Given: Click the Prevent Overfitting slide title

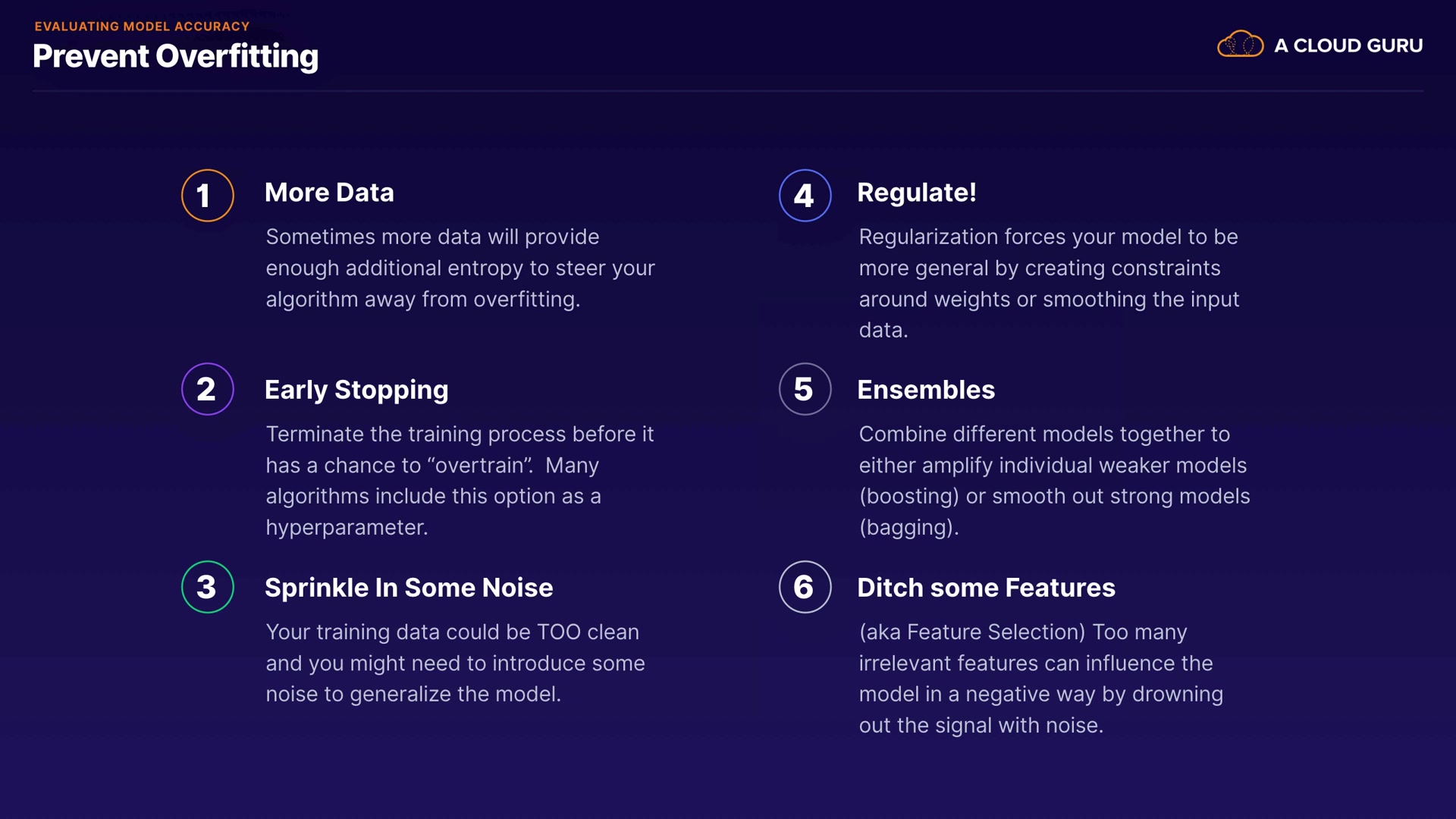Looking at the screenshot, I should (175, 57).
